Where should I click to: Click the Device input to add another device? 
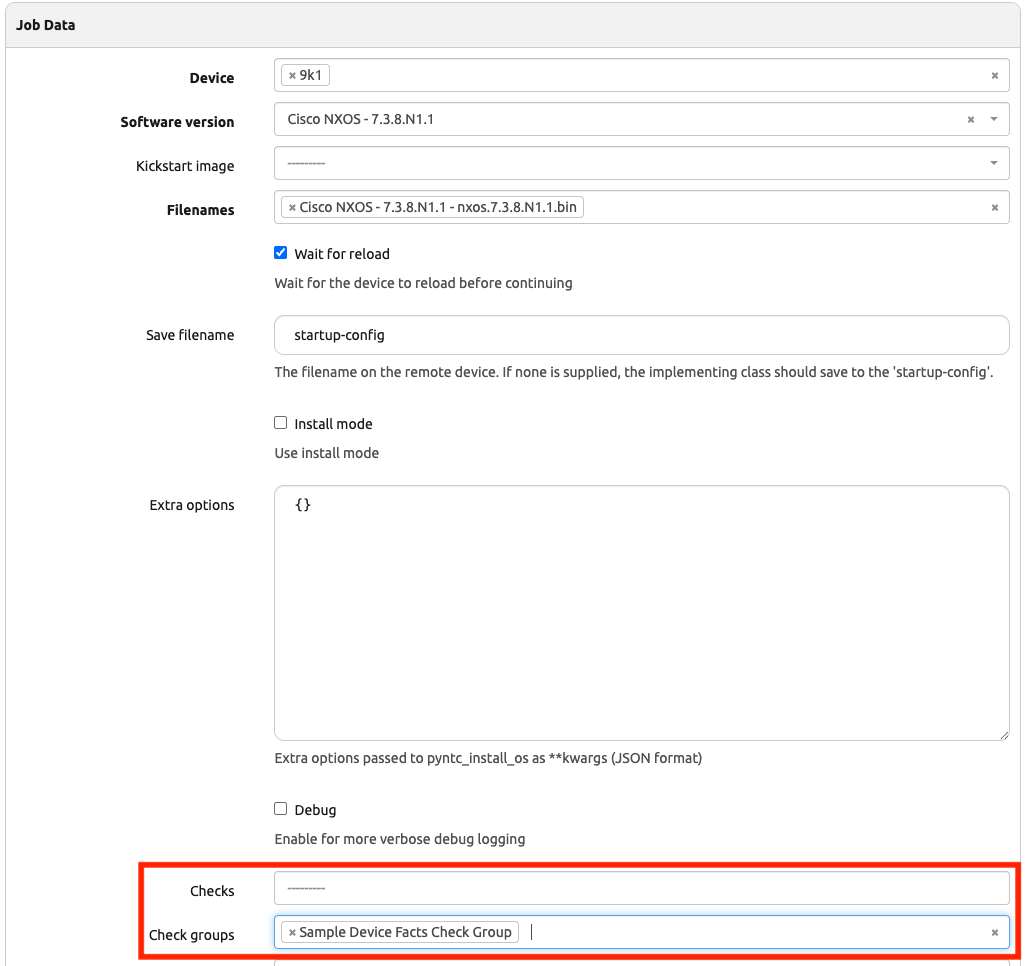pos(600,73)
